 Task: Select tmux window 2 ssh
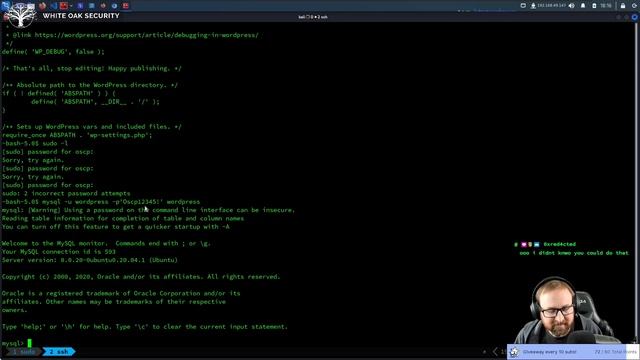pyautogui.click(x=59, y=351)
